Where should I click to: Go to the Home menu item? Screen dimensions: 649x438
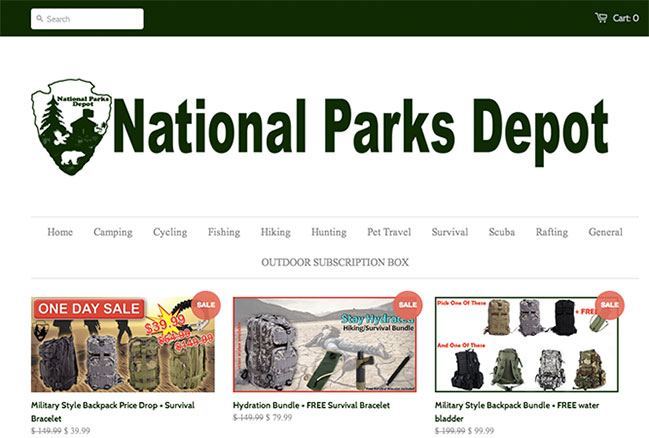click(x=60, y=232)
